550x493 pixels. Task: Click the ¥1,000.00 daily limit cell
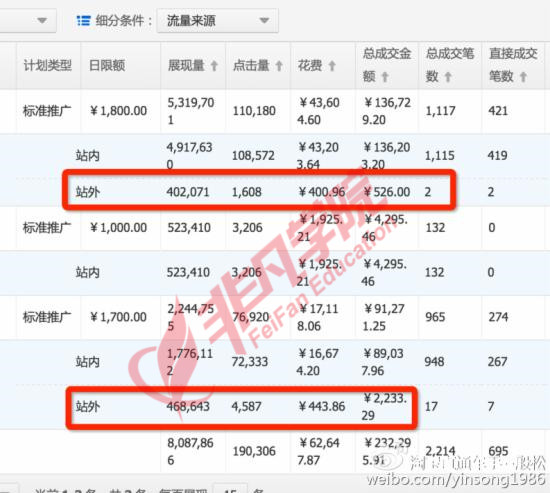coord(119,228)
